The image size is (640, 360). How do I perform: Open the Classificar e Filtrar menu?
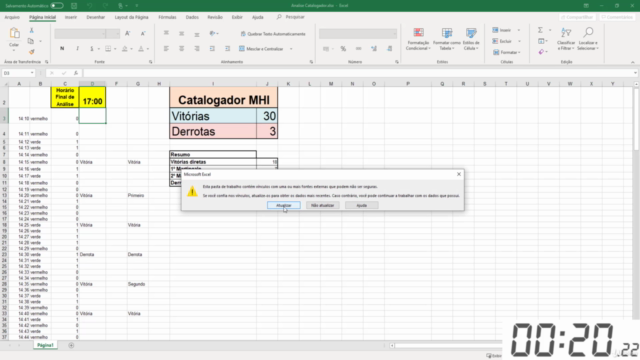click(x=566, y=39)
